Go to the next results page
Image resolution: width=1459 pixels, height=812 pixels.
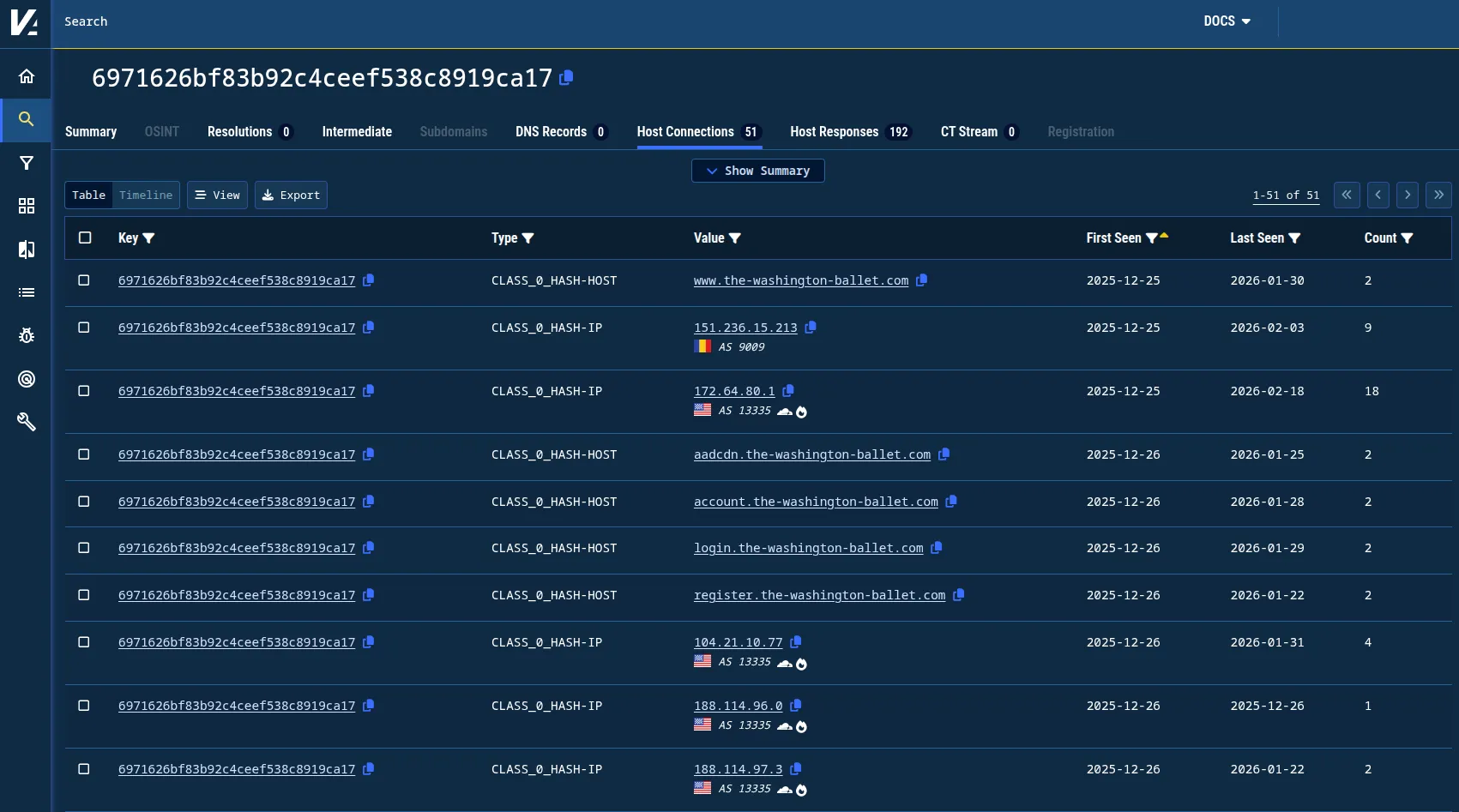click(1408, 195)
